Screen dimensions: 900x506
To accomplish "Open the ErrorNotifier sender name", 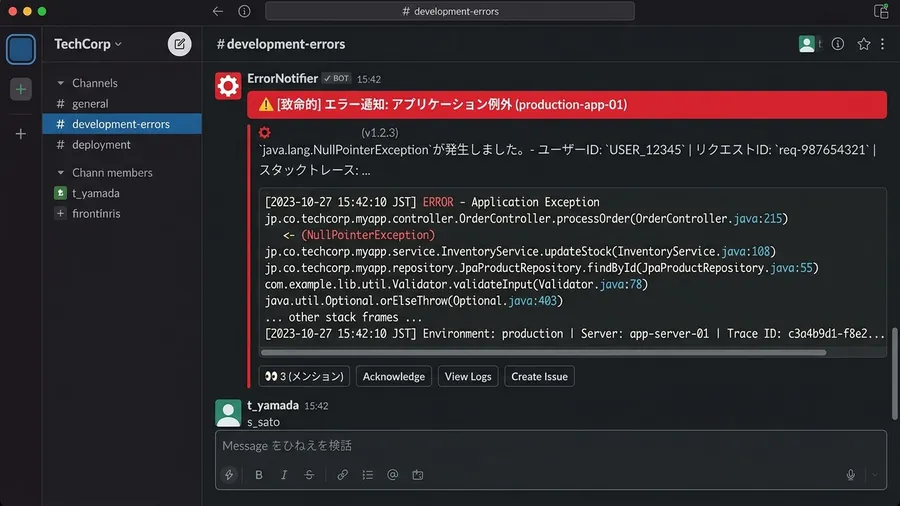I will click(282, 79).
